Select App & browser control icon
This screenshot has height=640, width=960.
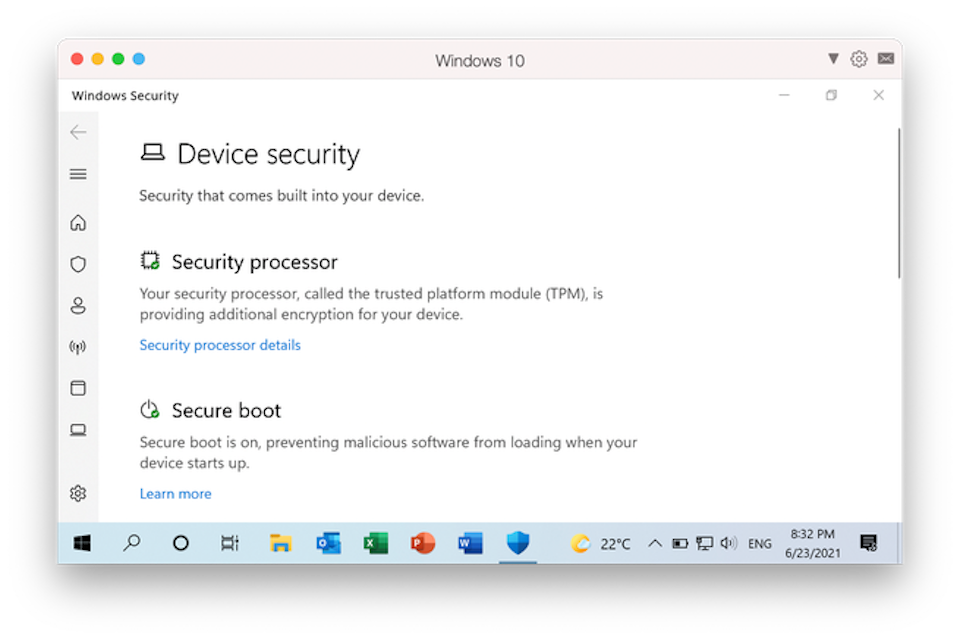78,388
